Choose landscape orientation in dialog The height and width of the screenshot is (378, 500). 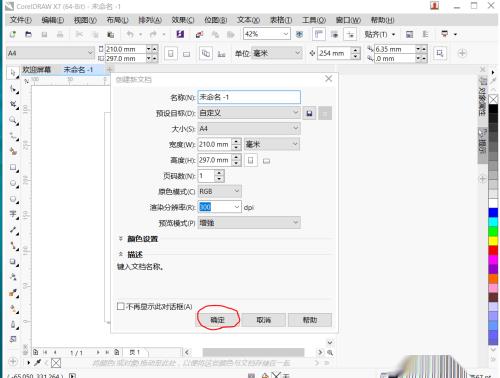266,161
